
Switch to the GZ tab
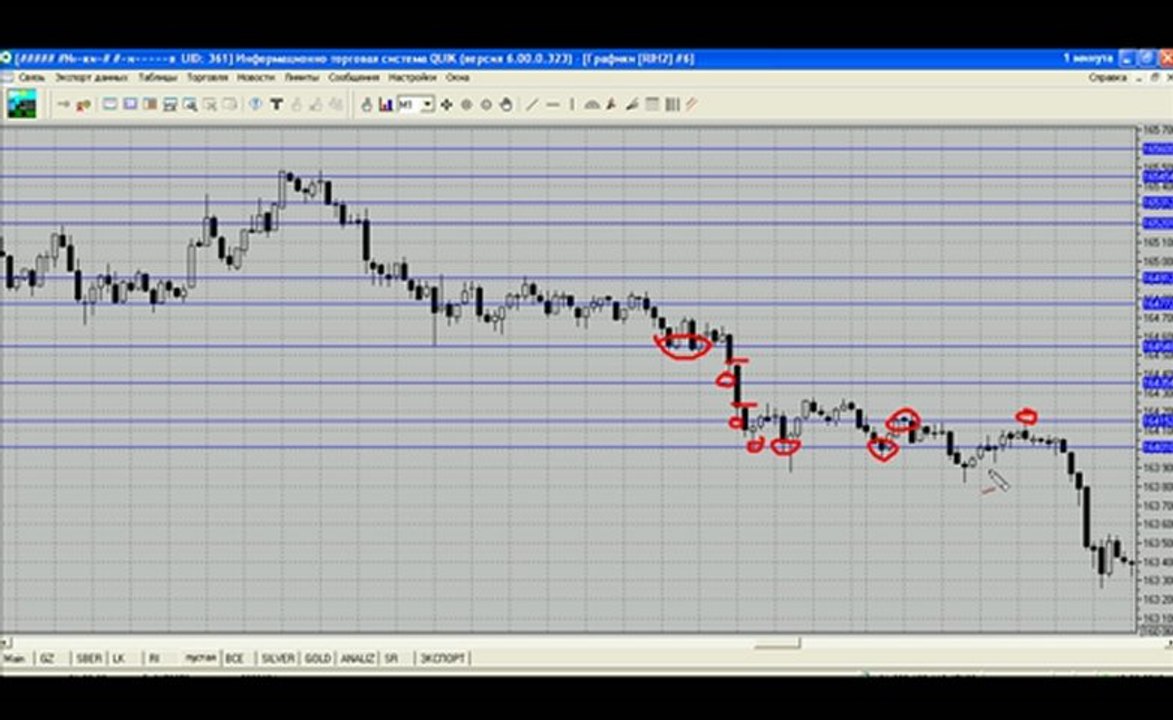click(x=47, y=659)
